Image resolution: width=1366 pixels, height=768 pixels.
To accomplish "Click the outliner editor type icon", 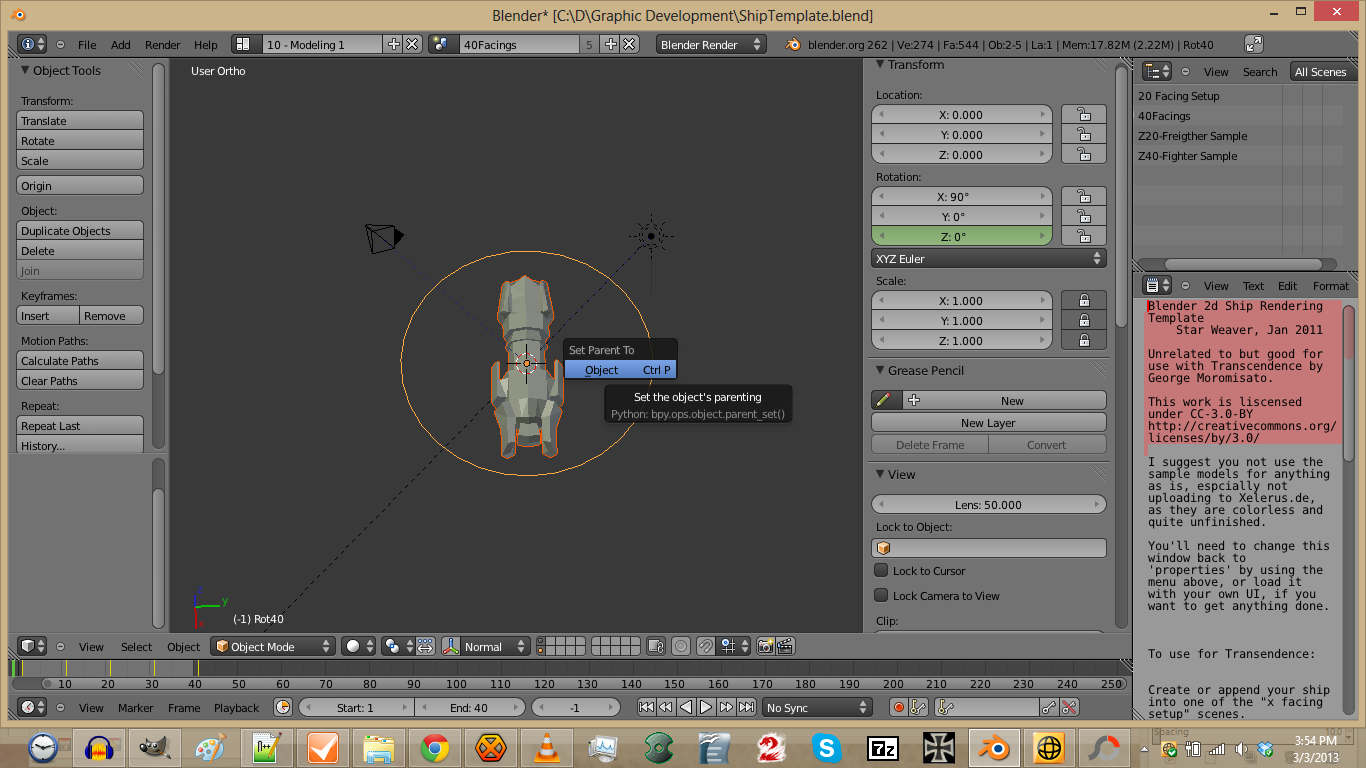I will tap(1157, 71).
